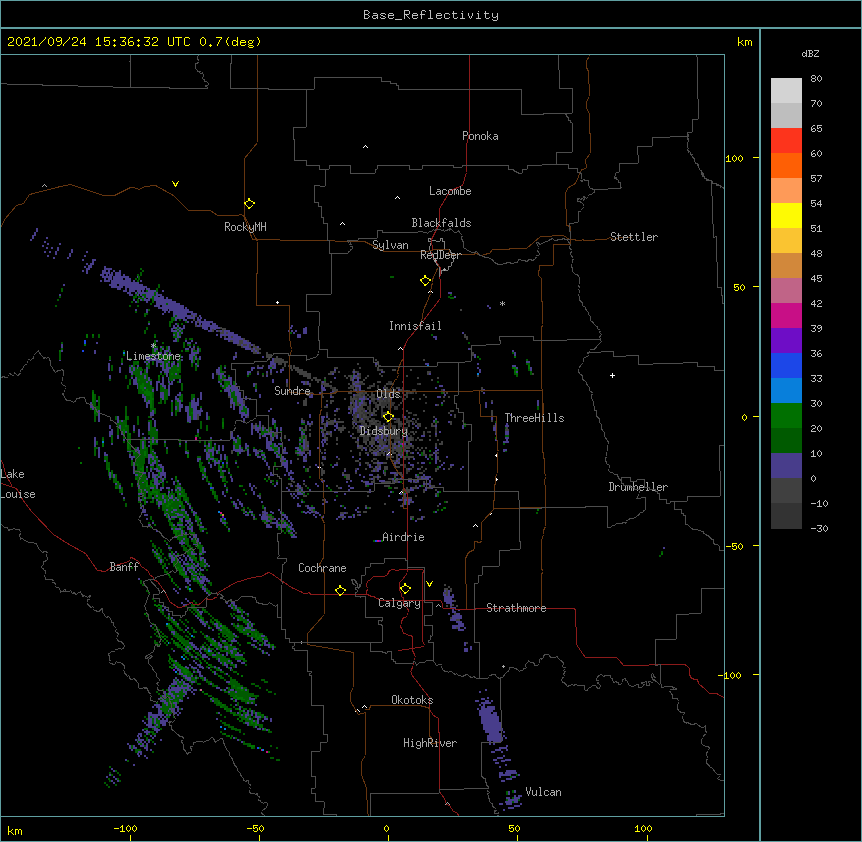Select the bright green 30–20 dBZ swatch
This screenshot has height=842, width=862.
click(x=786, y=416)
